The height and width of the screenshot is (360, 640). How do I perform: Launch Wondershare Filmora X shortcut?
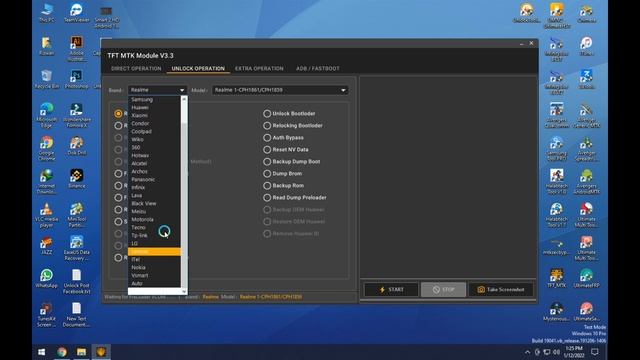76,115
